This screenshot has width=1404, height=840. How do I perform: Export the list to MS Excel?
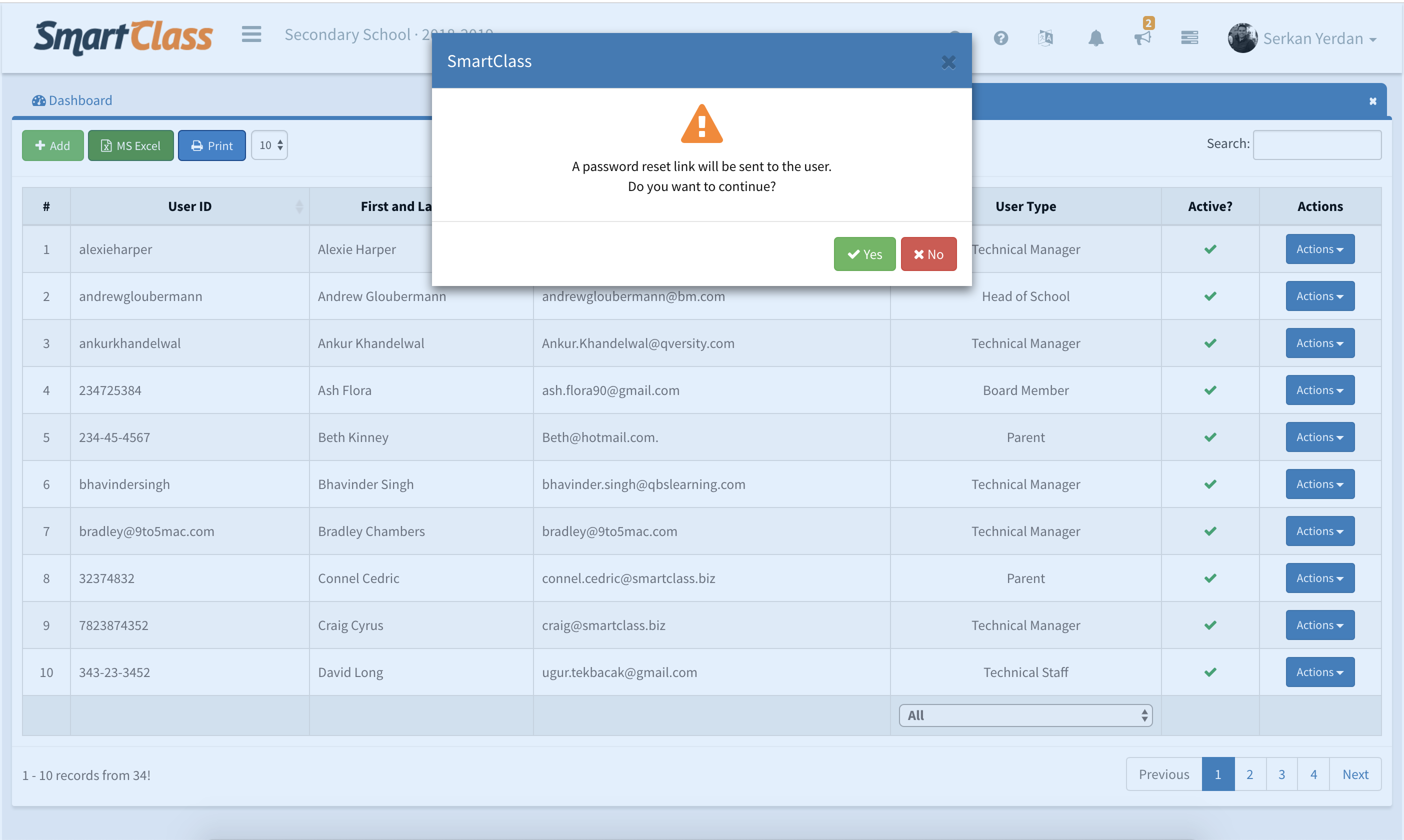tap(130, 145)
